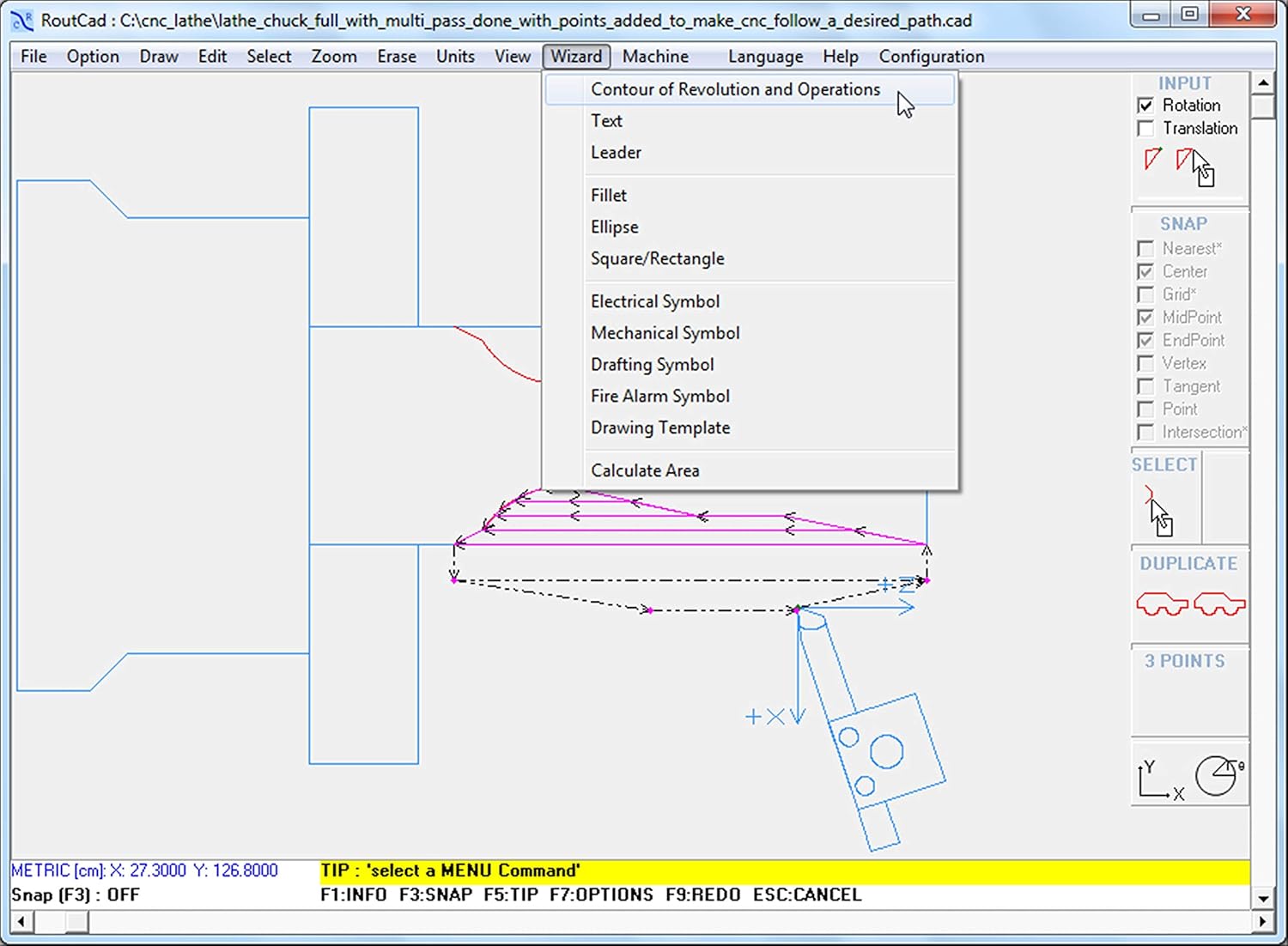1288x946 pixels.
Task: Open the Draw menu
Action: coord(158,56)
